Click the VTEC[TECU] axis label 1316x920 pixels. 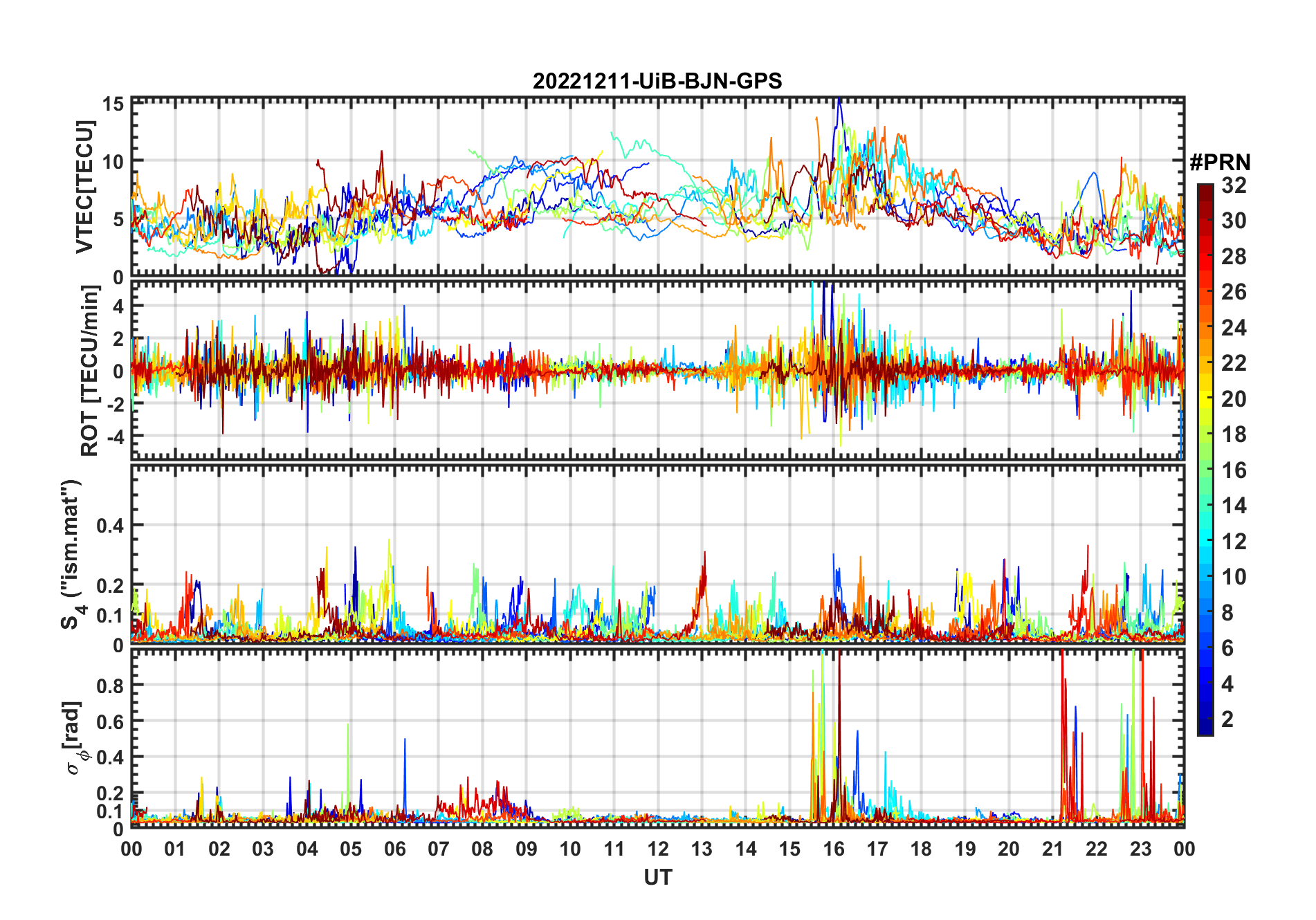[x=84, y=187]
